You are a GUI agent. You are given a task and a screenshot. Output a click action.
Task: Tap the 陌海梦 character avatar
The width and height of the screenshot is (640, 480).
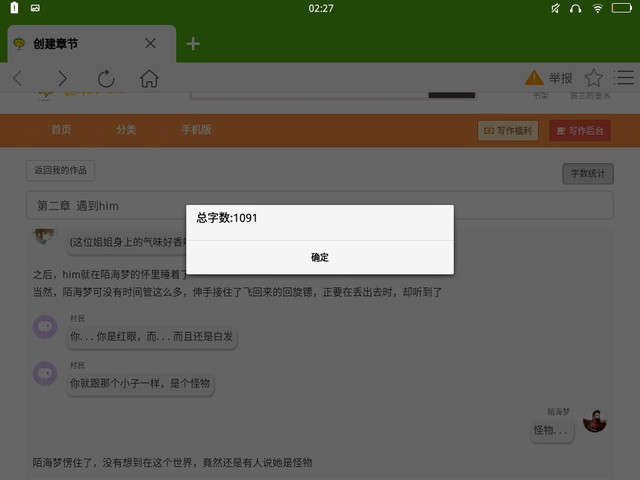click(595, 422)
